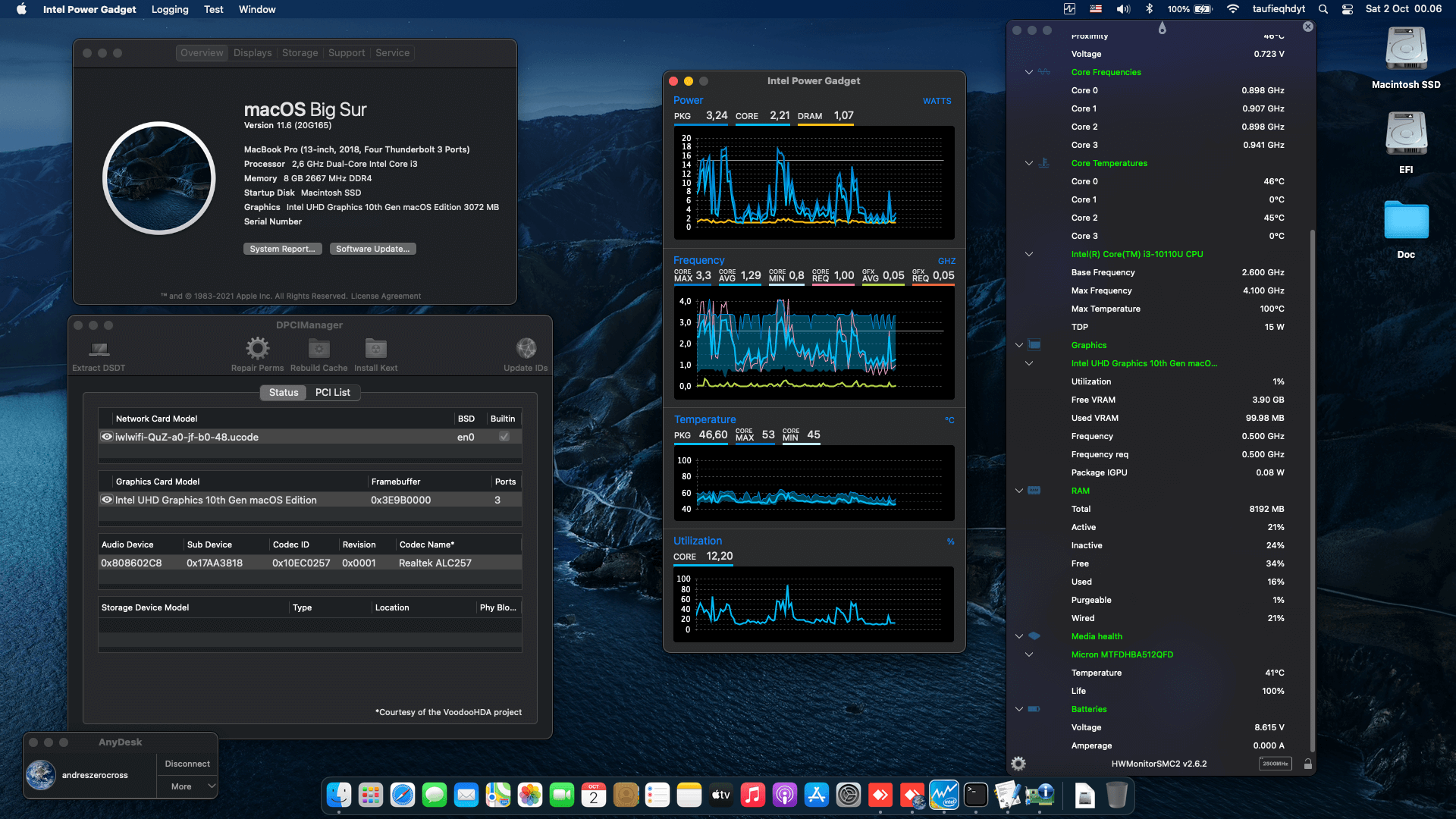Switch to the Support tab
The image size is (1456, 819).
coord(347,53)
